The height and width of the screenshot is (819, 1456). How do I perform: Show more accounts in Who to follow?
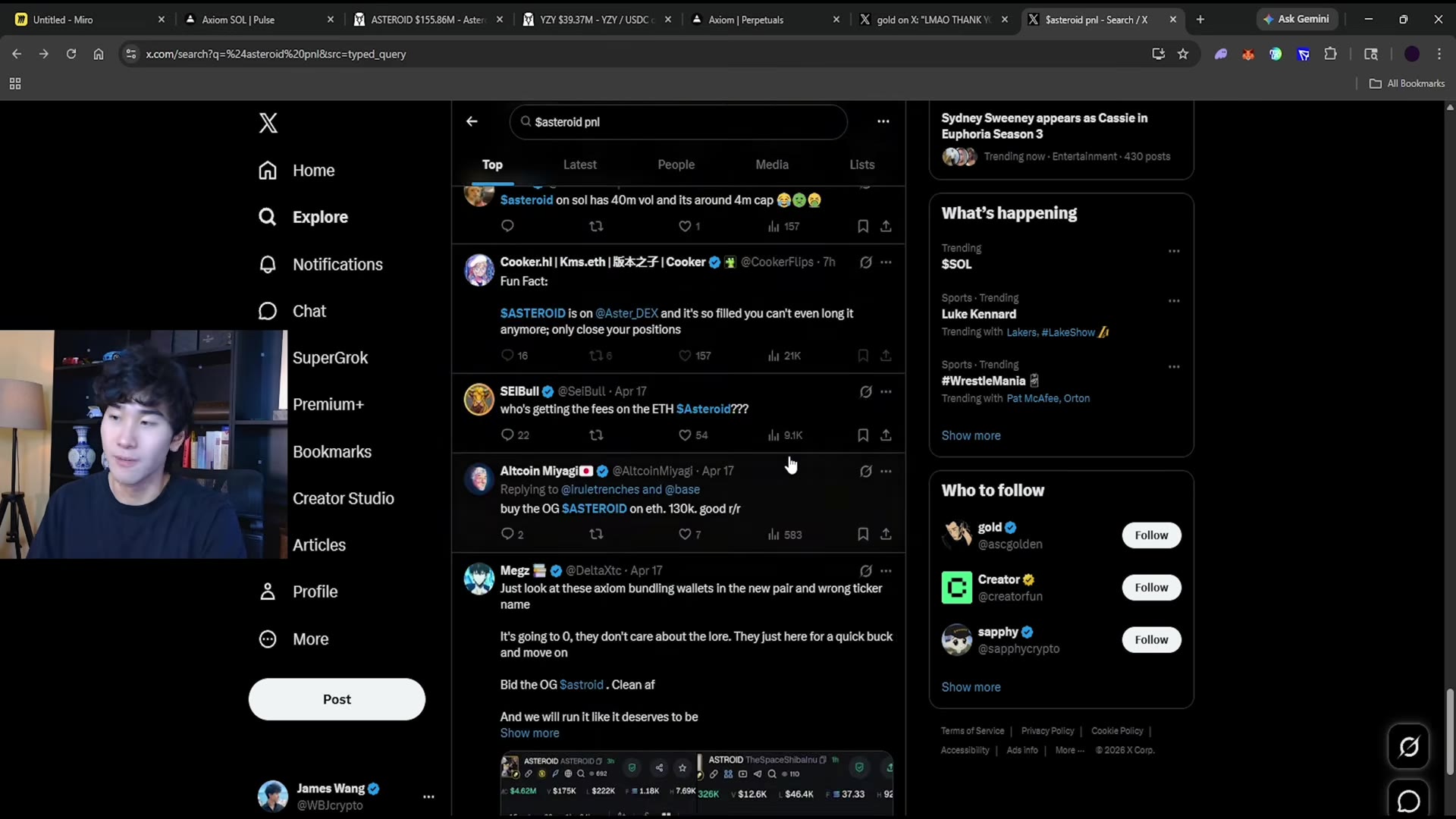(x=971, y=687)
